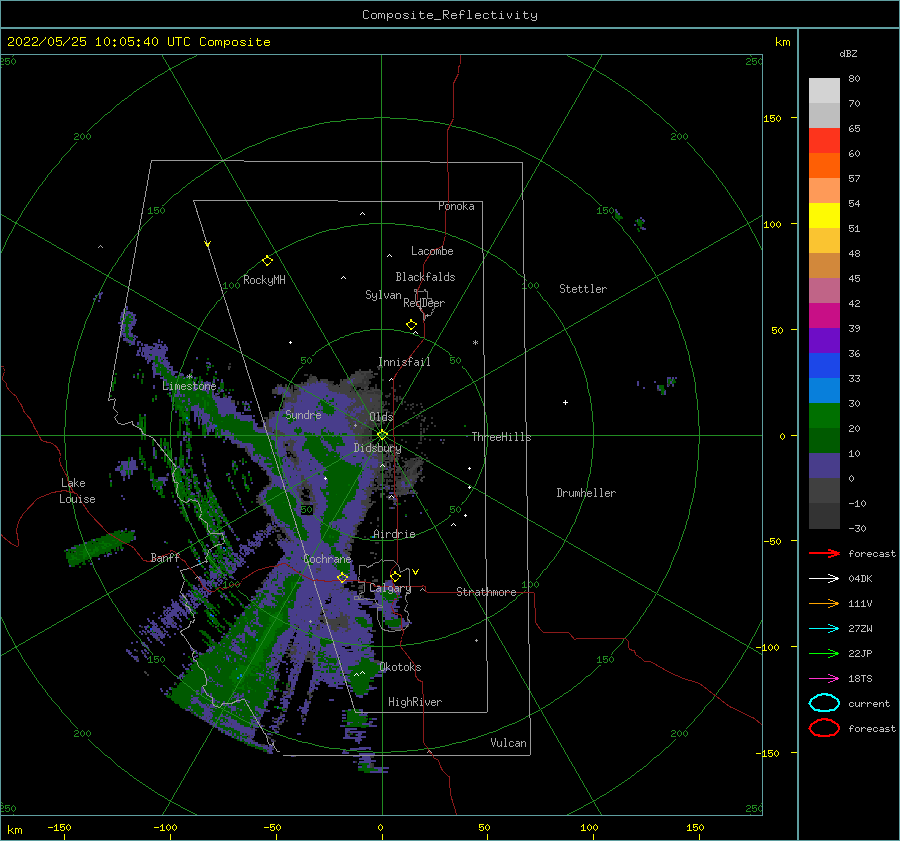Viewport: 900px width, 841px height.
Task: Click the yellow diamond marker near RockyMH
Action: 267,261
